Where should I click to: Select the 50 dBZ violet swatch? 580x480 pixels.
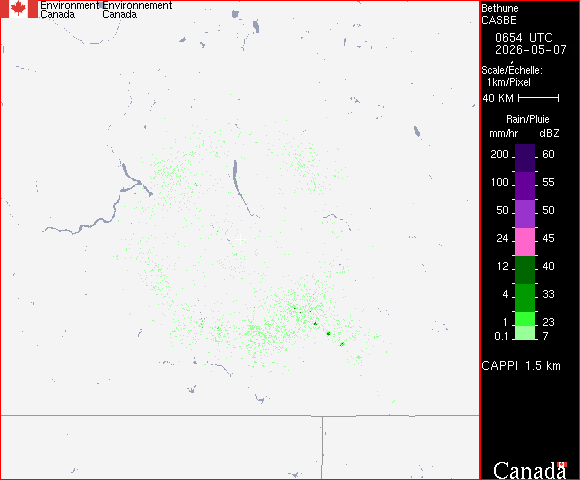click(x=525, y=214)
